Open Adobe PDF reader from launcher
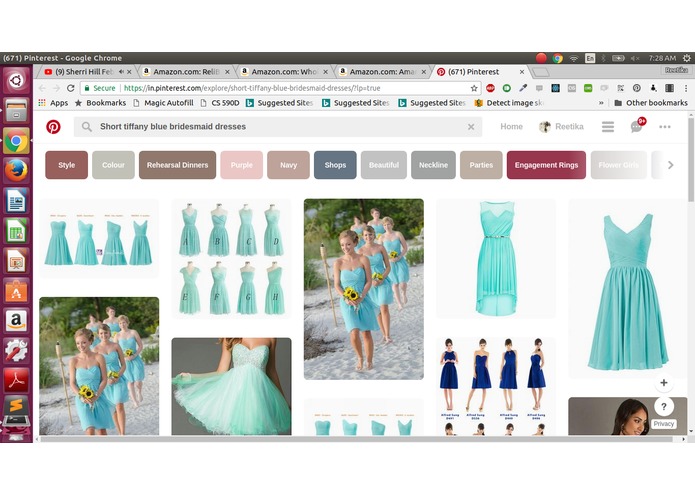 (16, 381)
